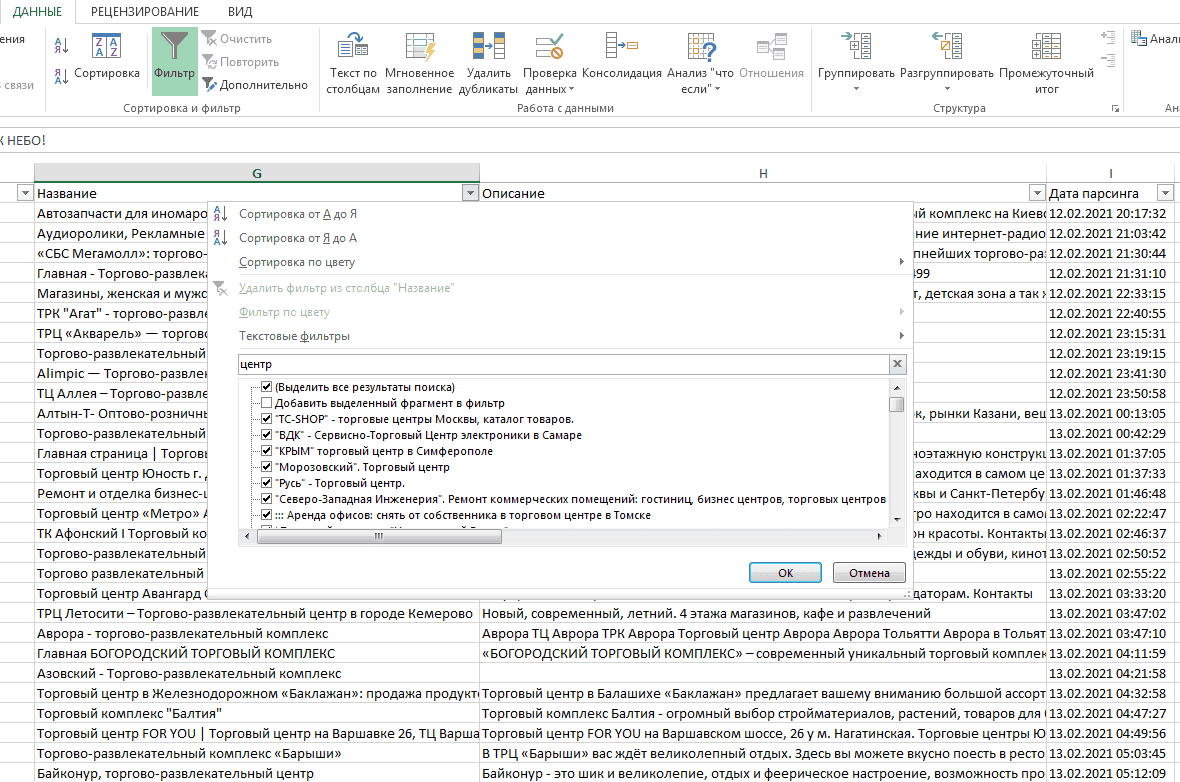Open Структура group dialog launcher
This screenshot has height=782, width=1180.
[1115, 108]
